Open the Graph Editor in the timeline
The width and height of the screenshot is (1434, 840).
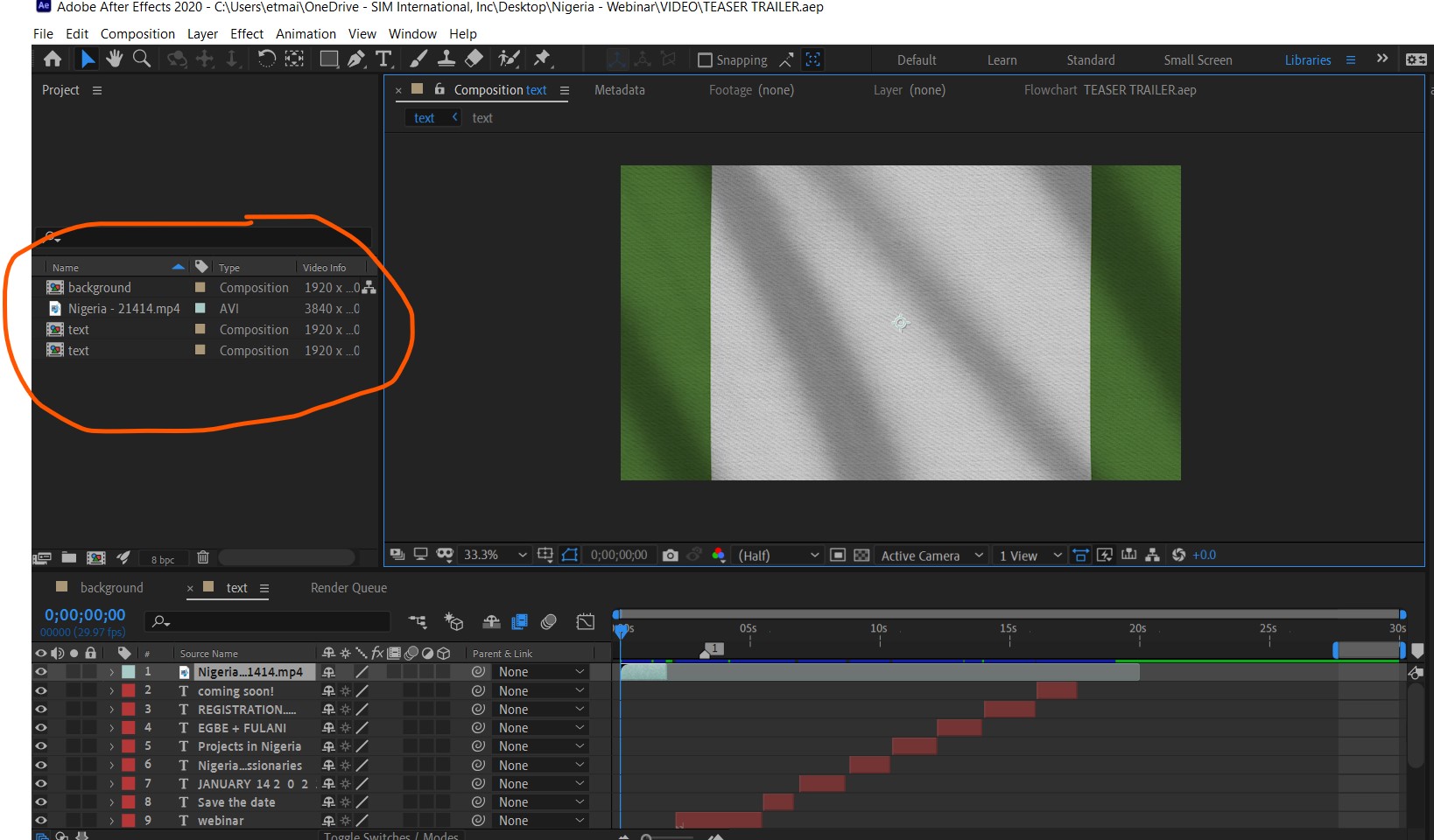[585, 622]
